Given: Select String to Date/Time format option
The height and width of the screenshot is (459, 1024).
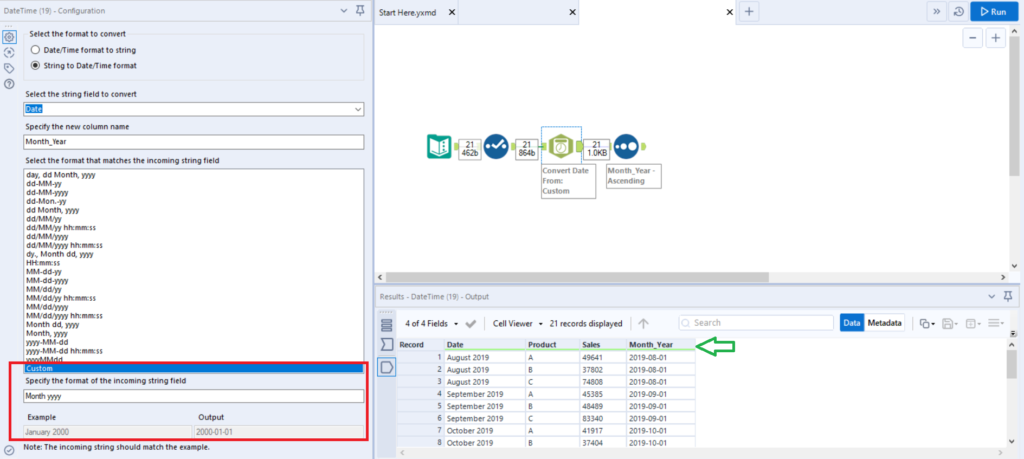Looking at the screenshot, I should point(37,66).
